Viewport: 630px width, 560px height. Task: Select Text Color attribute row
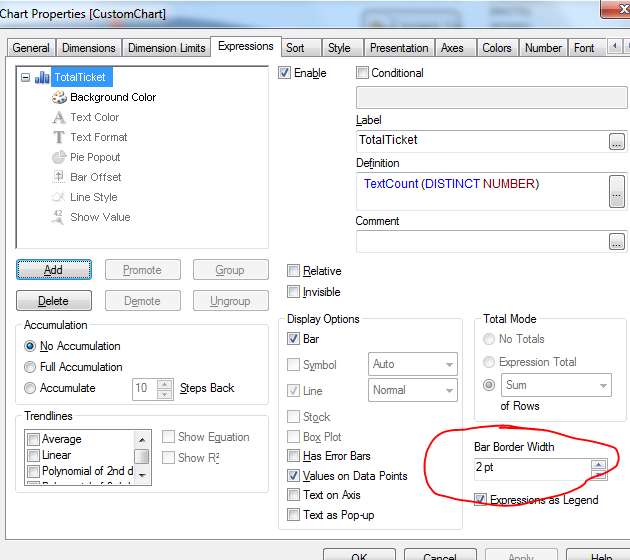(x=94, y=117)
